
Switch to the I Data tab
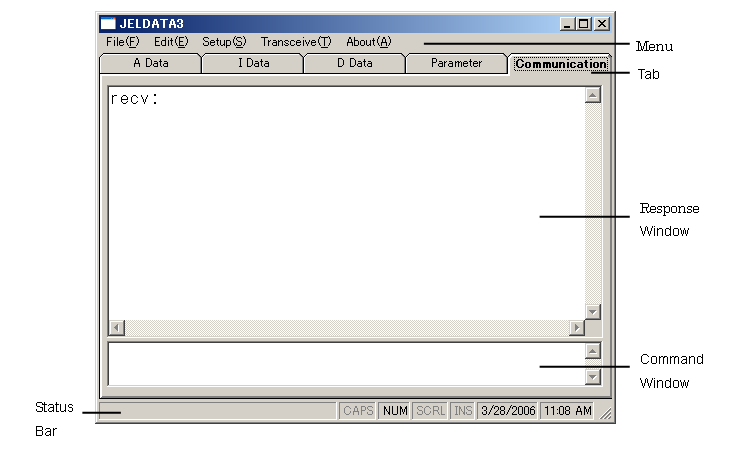pos(253,63)
